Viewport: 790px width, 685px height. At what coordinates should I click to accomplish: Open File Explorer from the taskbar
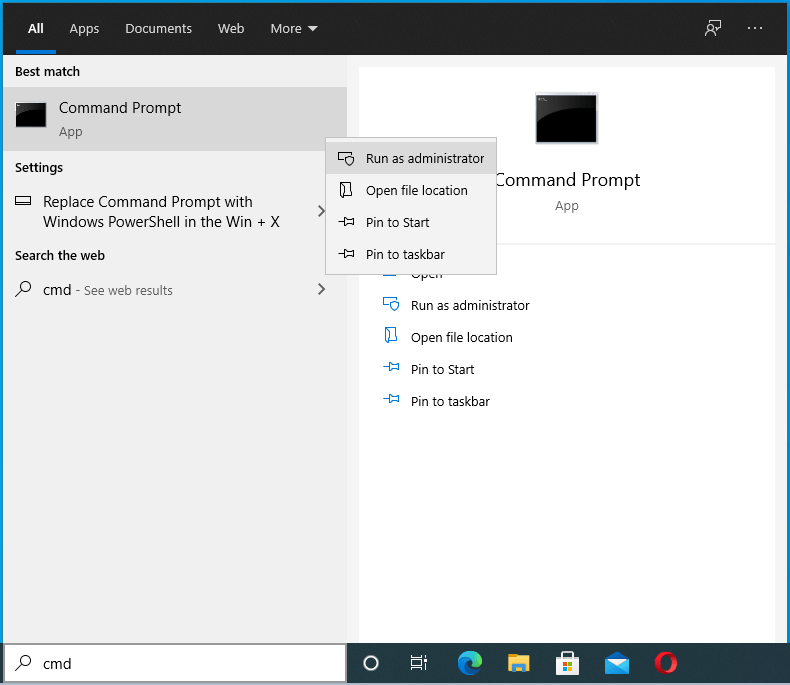pyautogui.click(x=518, y=663)
